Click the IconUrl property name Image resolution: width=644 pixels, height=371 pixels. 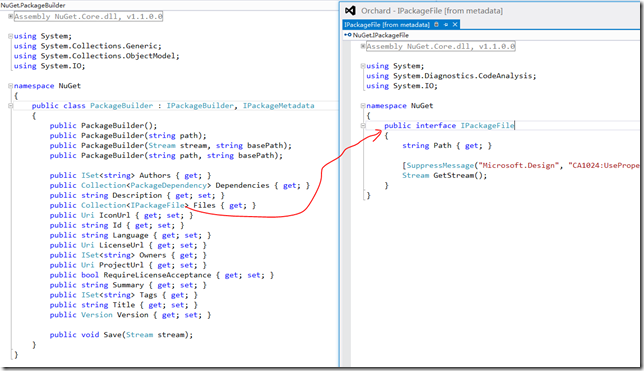pyautogui.click(x=115, y=215)
